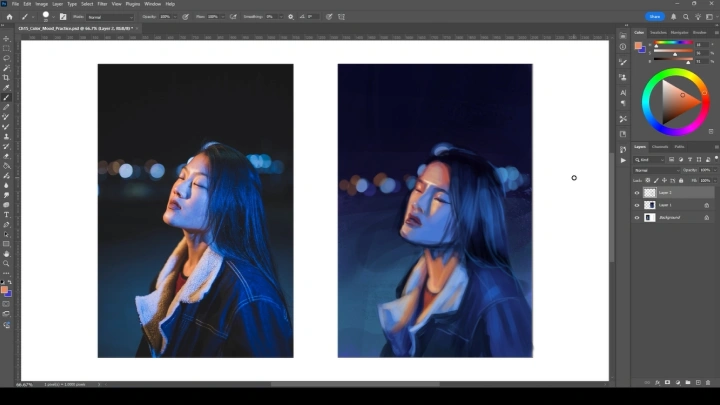Toggle visibility of Layer 2
Image resolution: width=720 pixels, height=405 pixels.
click(637, 192)
